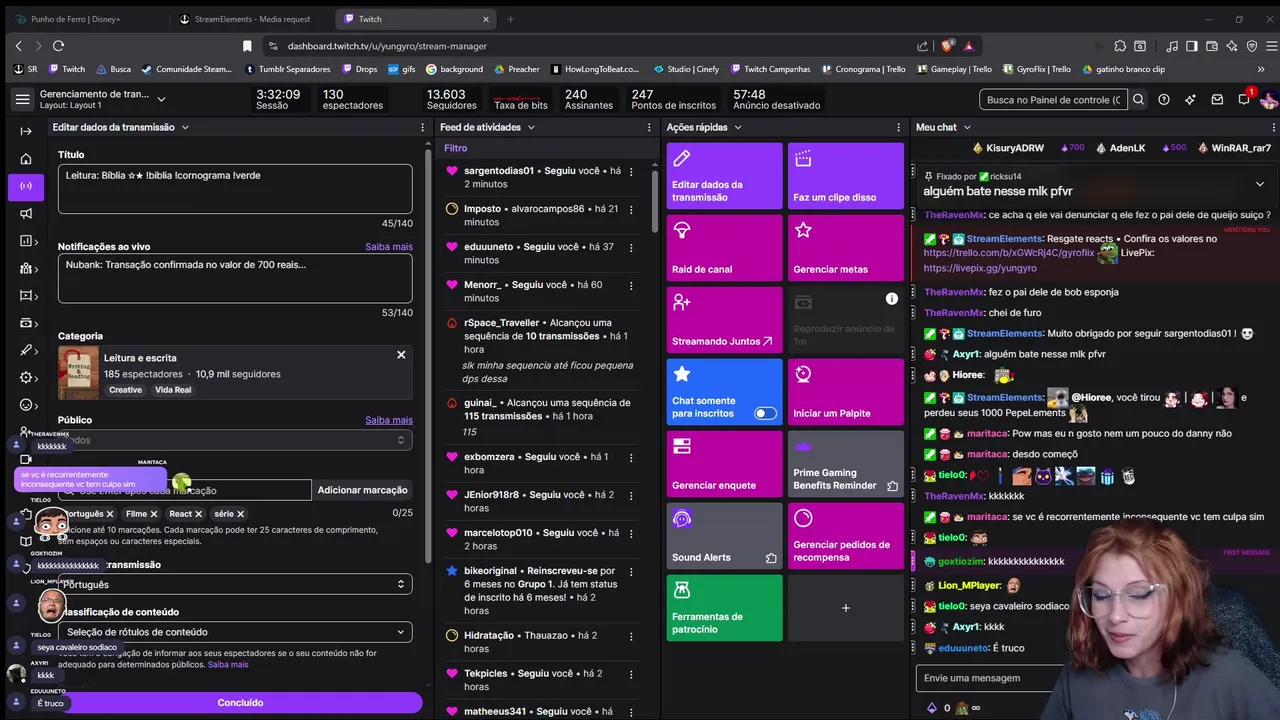Click the Busca no Painel de controle field
Viewport: 1280px width, 720px height.
[x=1053, y=99]
